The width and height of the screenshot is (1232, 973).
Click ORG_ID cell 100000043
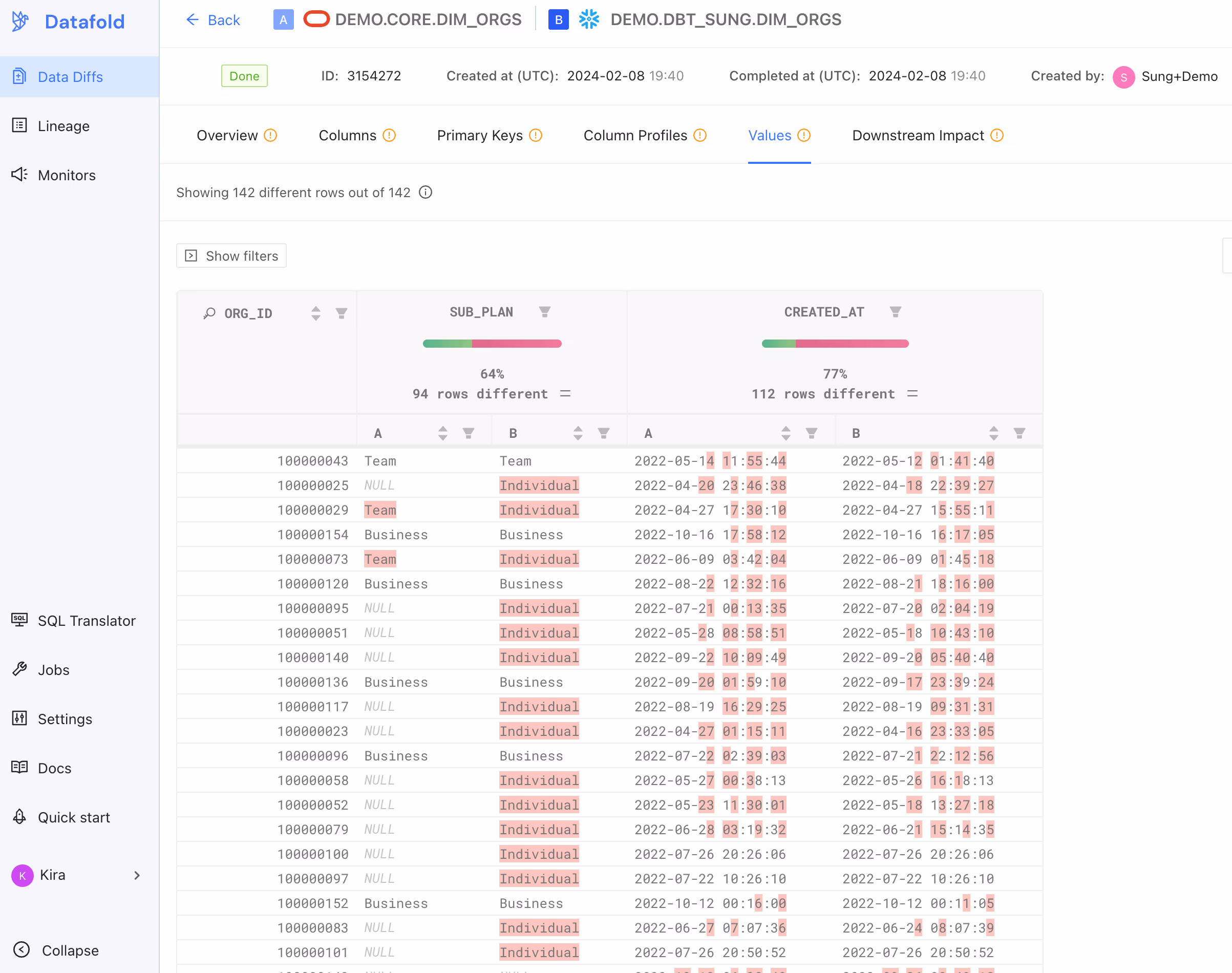click(x=313, y=461)
